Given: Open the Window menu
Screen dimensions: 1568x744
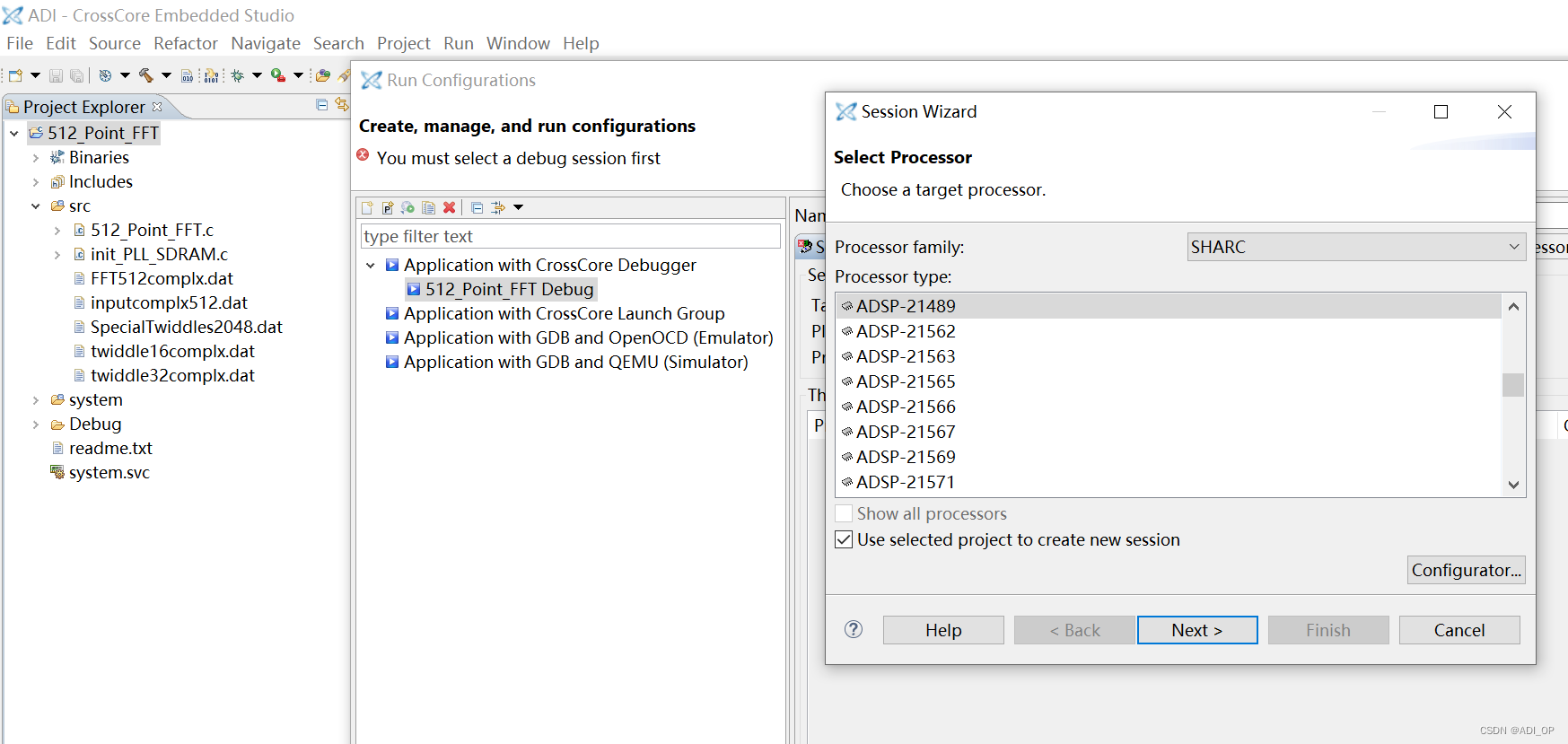Looking at the screenshot, I should click(518, 43).
